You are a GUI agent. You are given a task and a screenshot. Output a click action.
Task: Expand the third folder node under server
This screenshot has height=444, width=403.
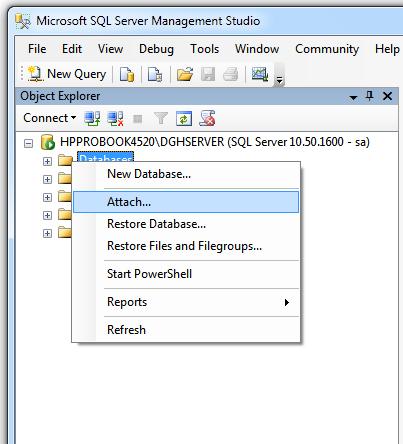[x=47, y=198]
